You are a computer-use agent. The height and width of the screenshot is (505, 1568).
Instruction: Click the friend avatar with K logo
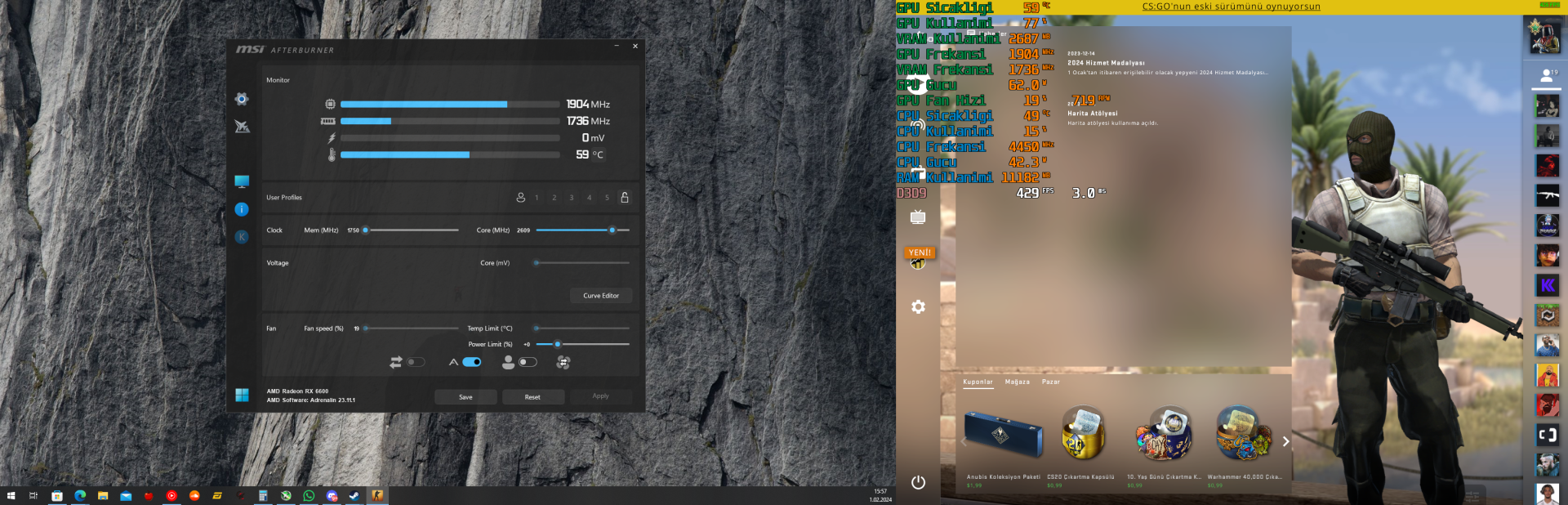1548,285
